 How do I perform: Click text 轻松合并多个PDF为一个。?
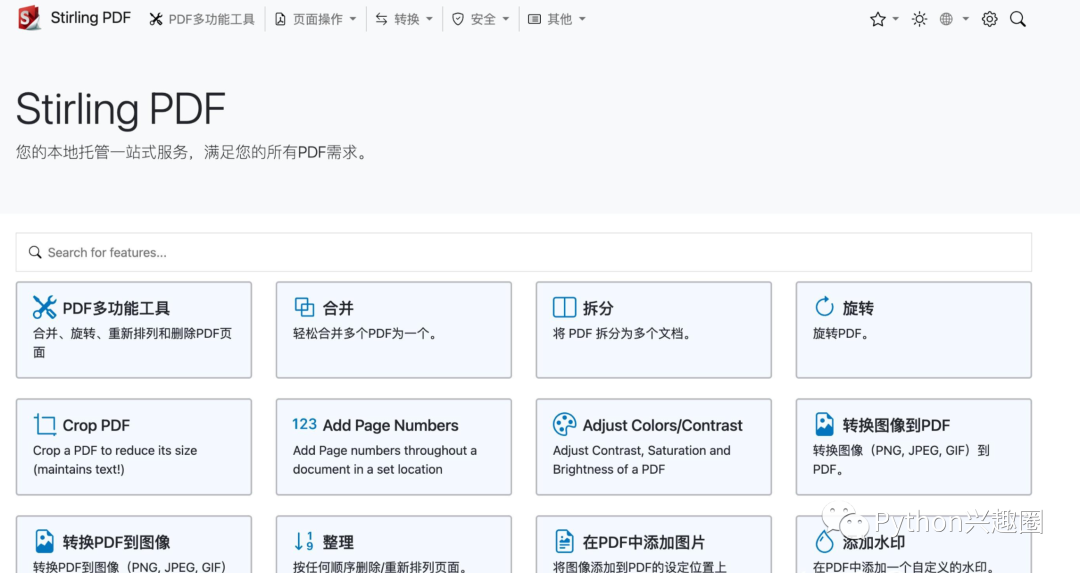pyautogui.click(x=364, y=333)
